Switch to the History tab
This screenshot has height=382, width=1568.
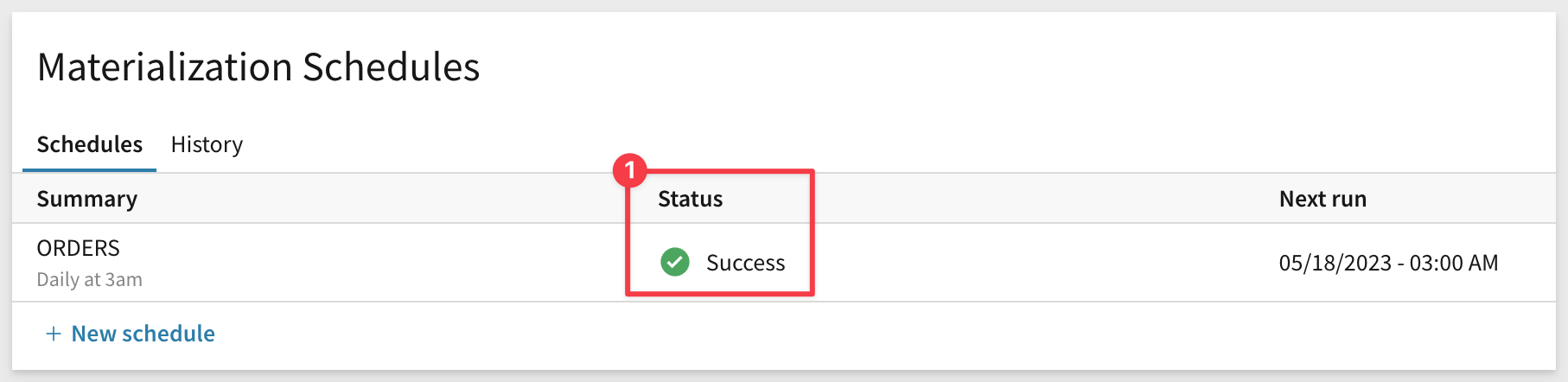click(207, 144)
